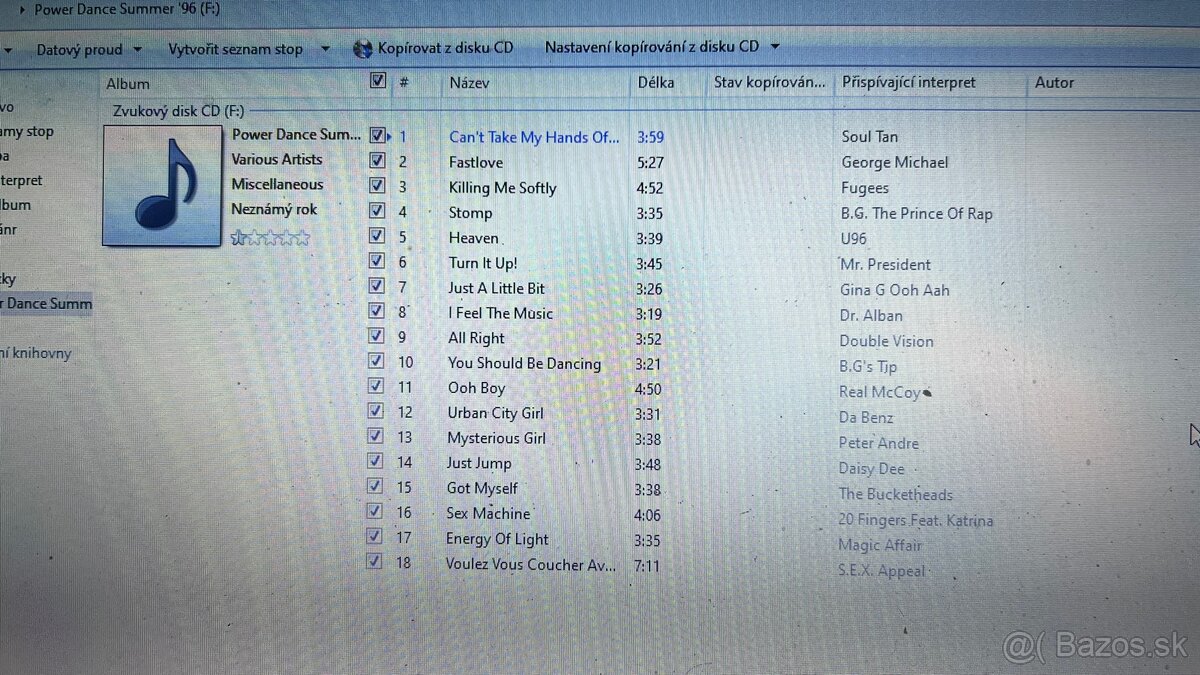The image size is (1200, 675).
Task: Select the Urban City Girl track
Action: [x=495, y=413]
